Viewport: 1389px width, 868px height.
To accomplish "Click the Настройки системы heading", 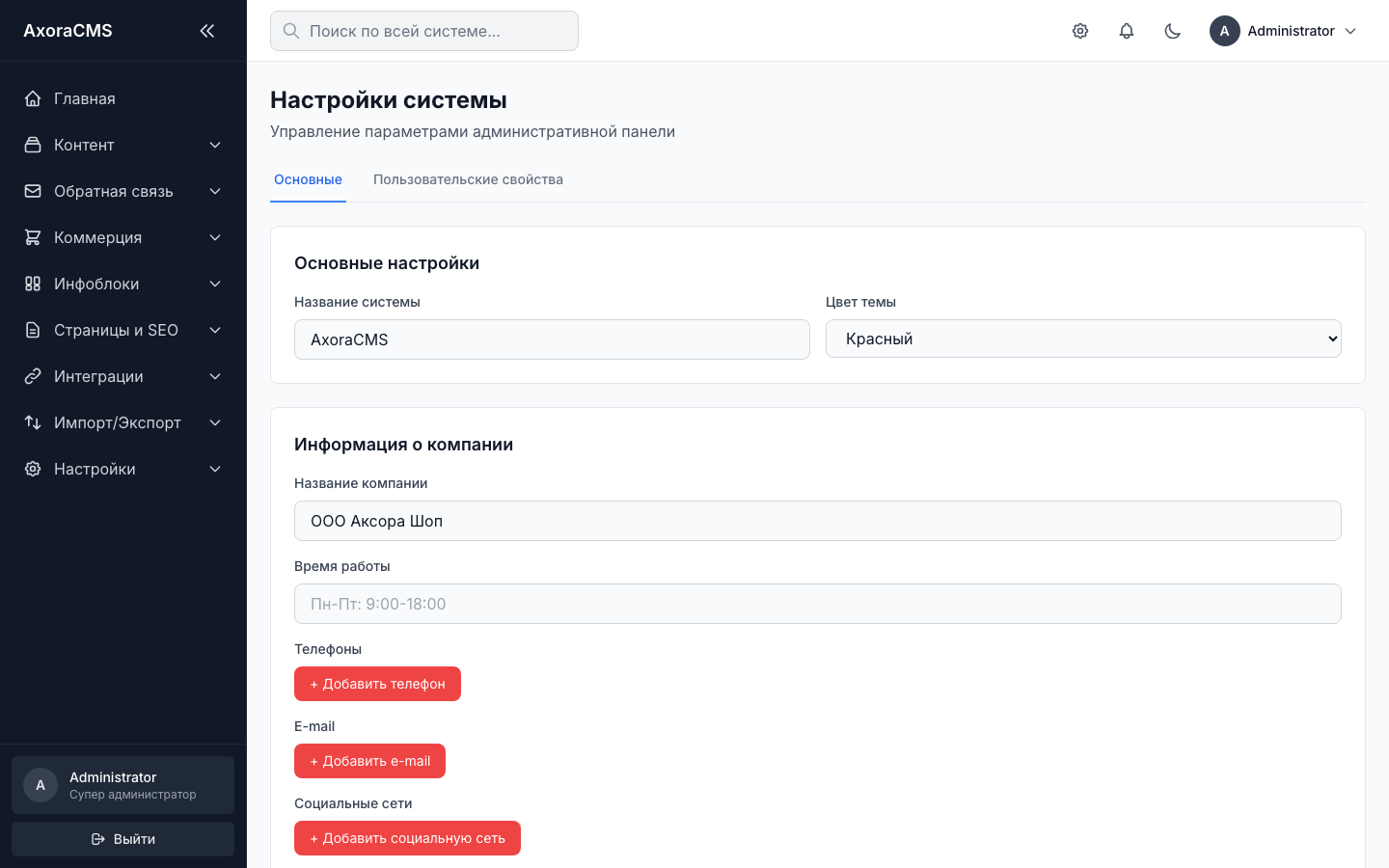I will coord(389,100).
